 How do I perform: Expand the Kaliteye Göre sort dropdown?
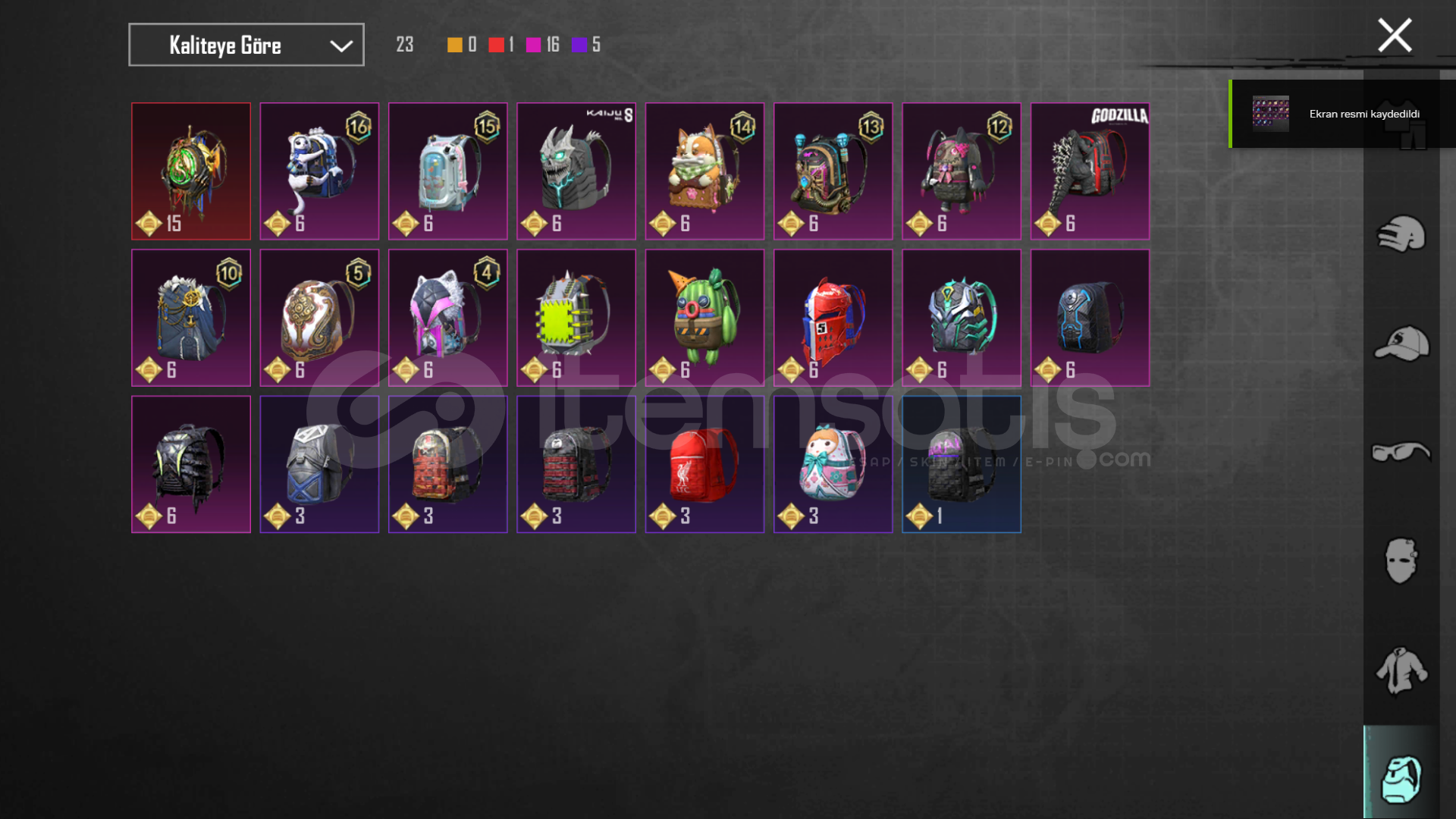(246, 45)
